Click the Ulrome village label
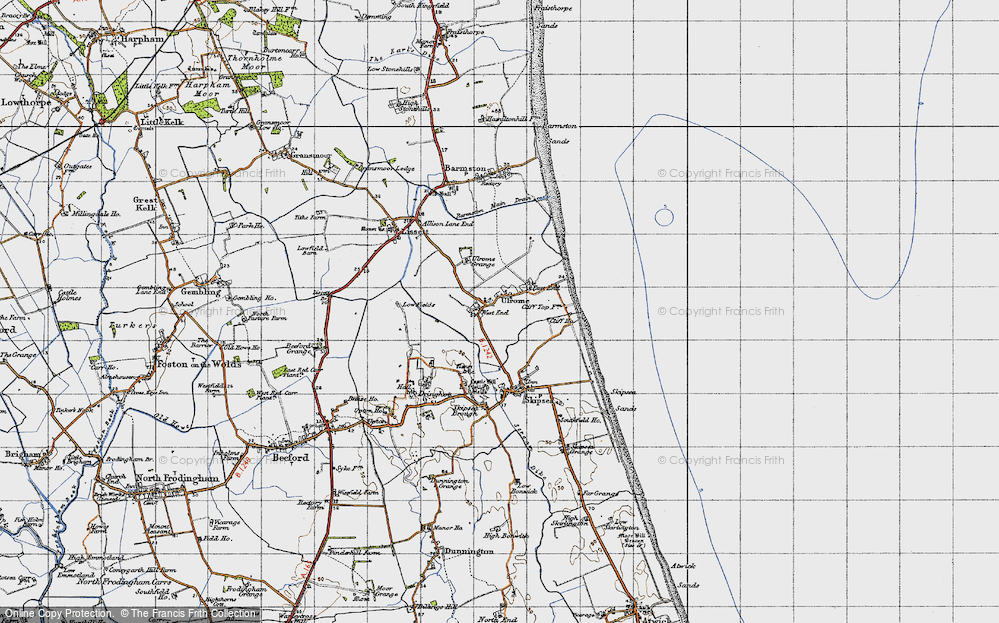 coord(515,301)
